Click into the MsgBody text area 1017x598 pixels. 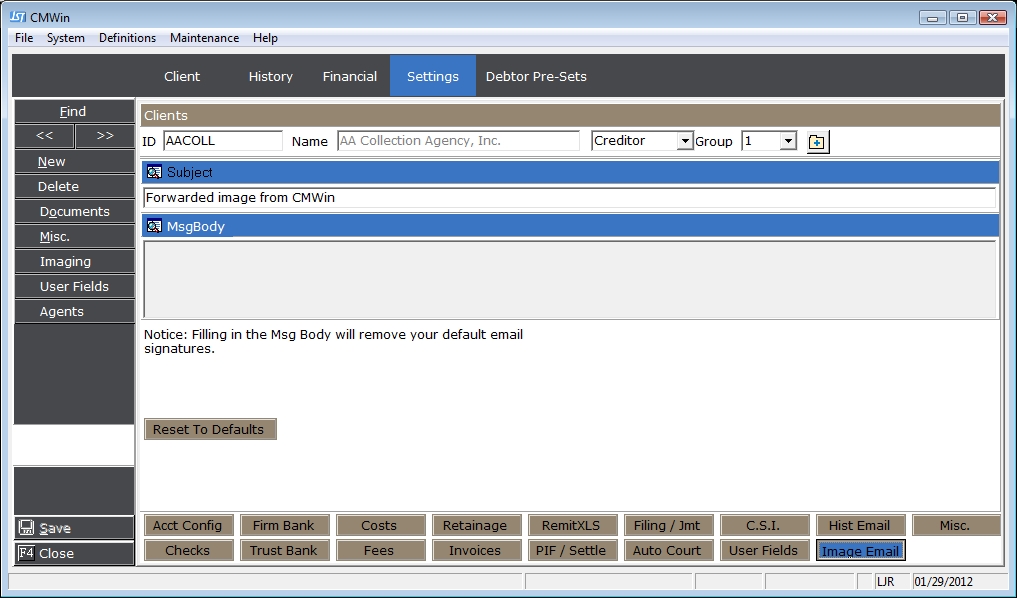click(x=570, y=278)
